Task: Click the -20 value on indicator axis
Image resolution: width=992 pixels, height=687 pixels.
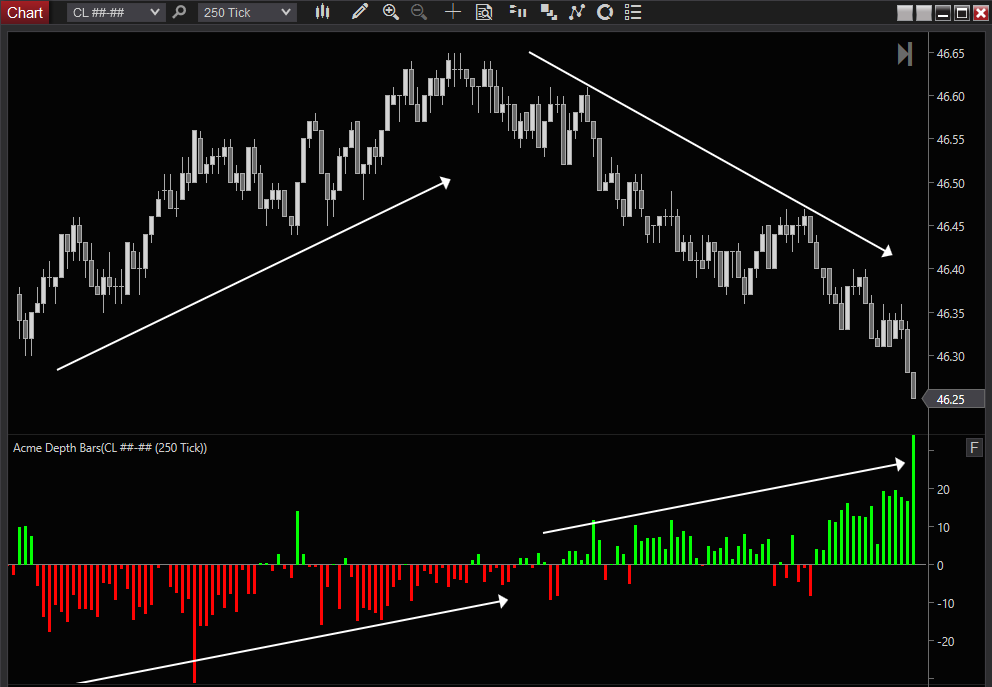Action: point(945,641)
